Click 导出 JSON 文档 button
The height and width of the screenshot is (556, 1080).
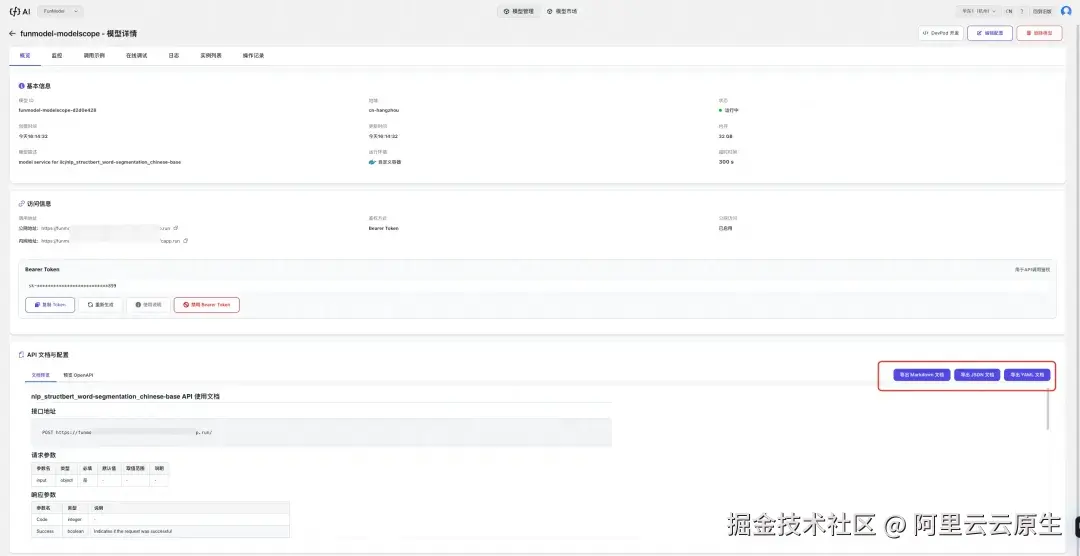pos(977,375)
